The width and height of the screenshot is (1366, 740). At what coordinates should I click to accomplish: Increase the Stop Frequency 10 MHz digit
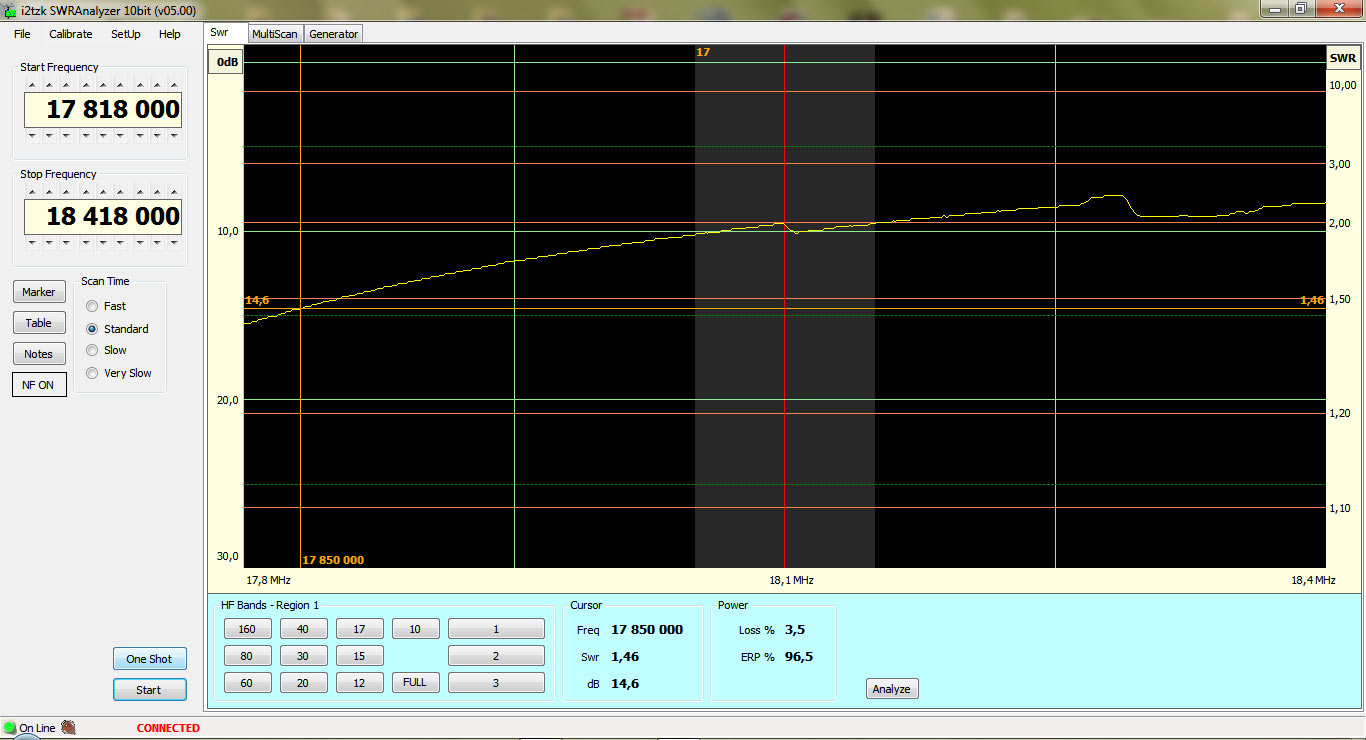coord(49,192)
